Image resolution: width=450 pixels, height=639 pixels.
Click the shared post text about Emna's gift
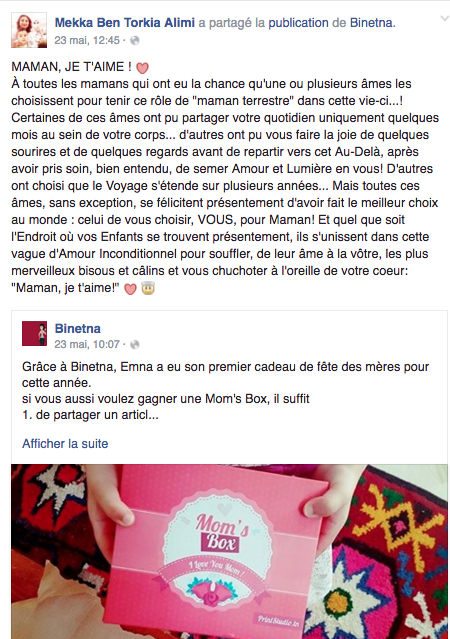point(225,390)
